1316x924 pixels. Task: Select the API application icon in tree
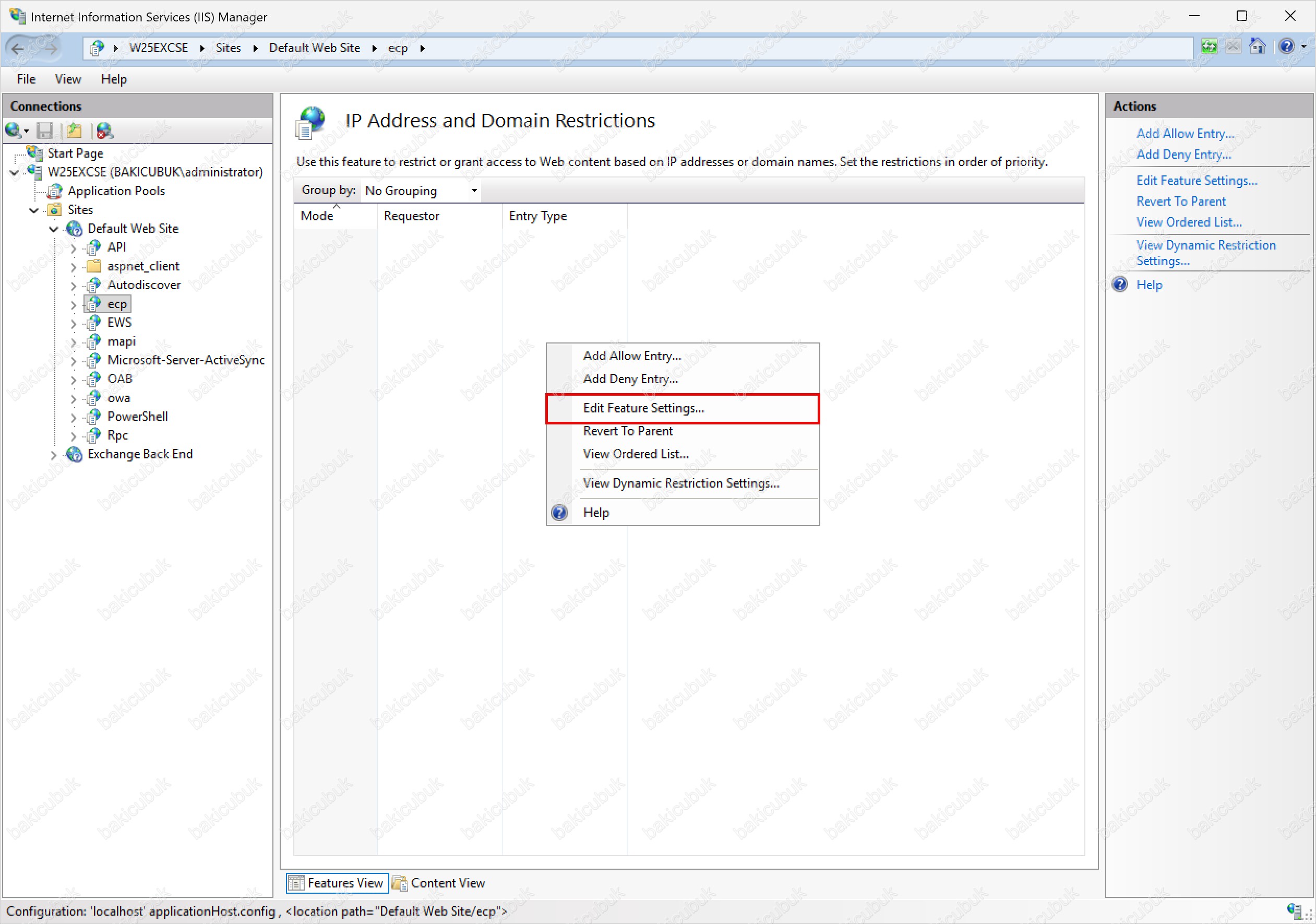click(94, 247)
